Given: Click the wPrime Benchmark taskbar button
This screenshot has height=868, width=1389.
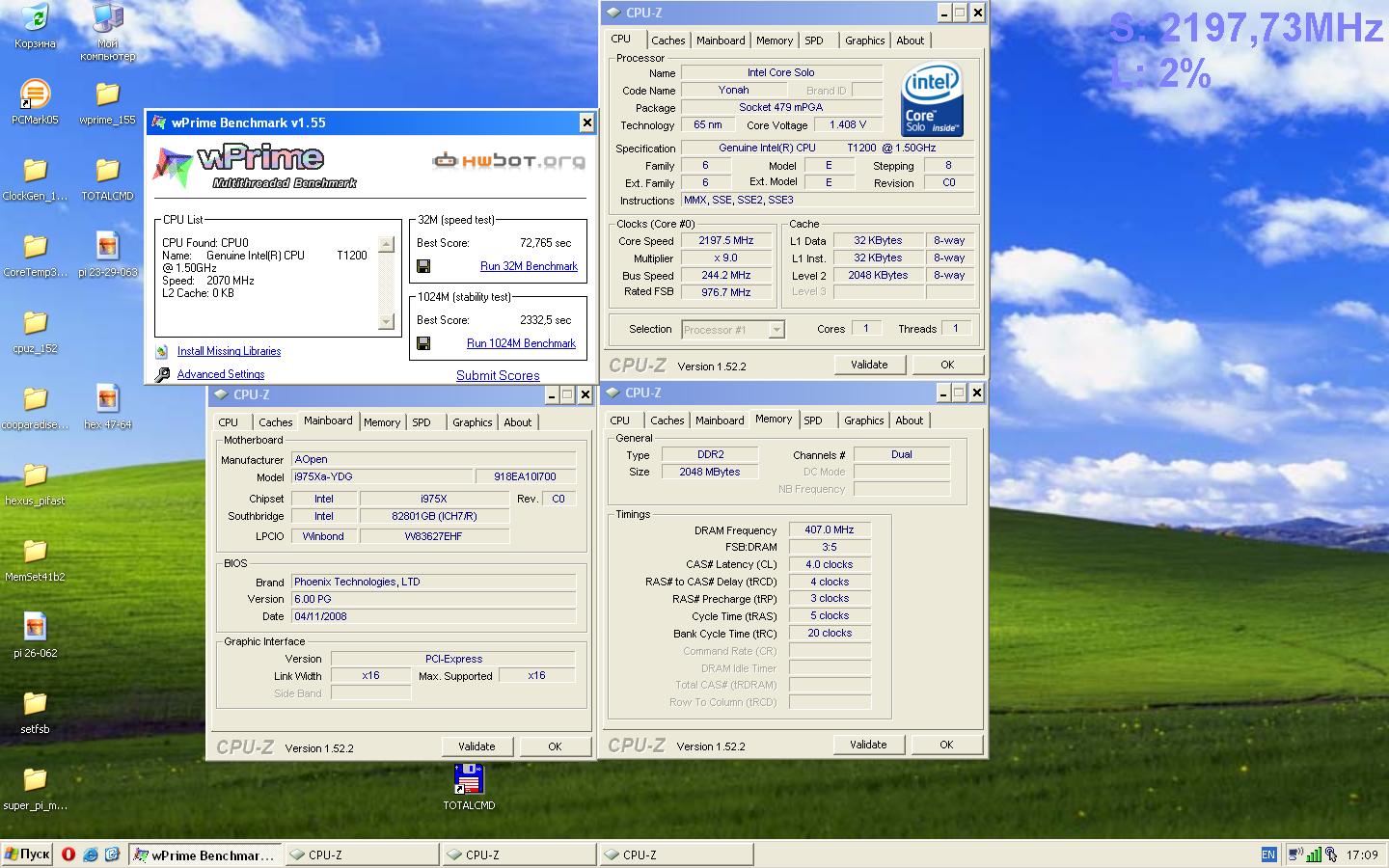Looking at the screenshot, I should [x=204, y=854].
